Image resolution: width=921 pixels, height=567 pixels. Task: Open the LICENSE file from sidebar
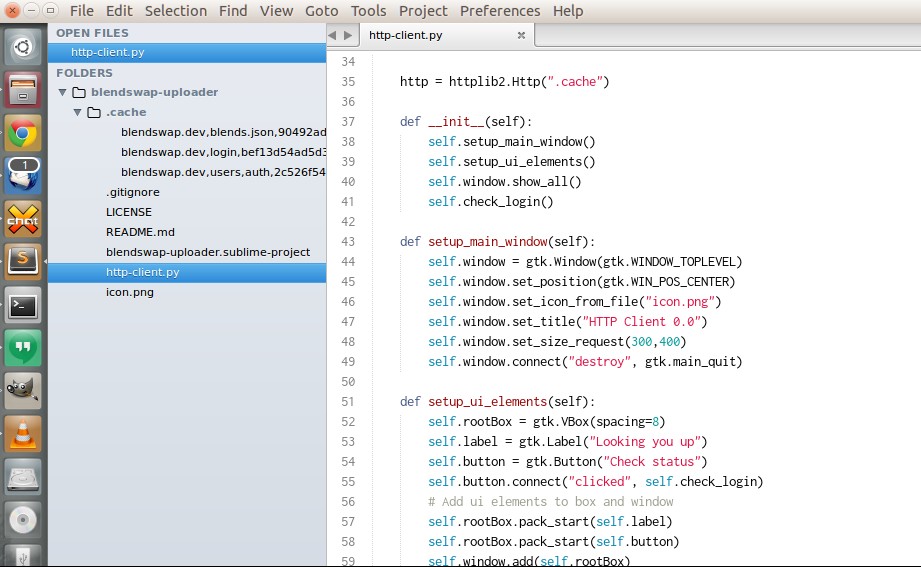pyautogui.click(x=129, y=212)
